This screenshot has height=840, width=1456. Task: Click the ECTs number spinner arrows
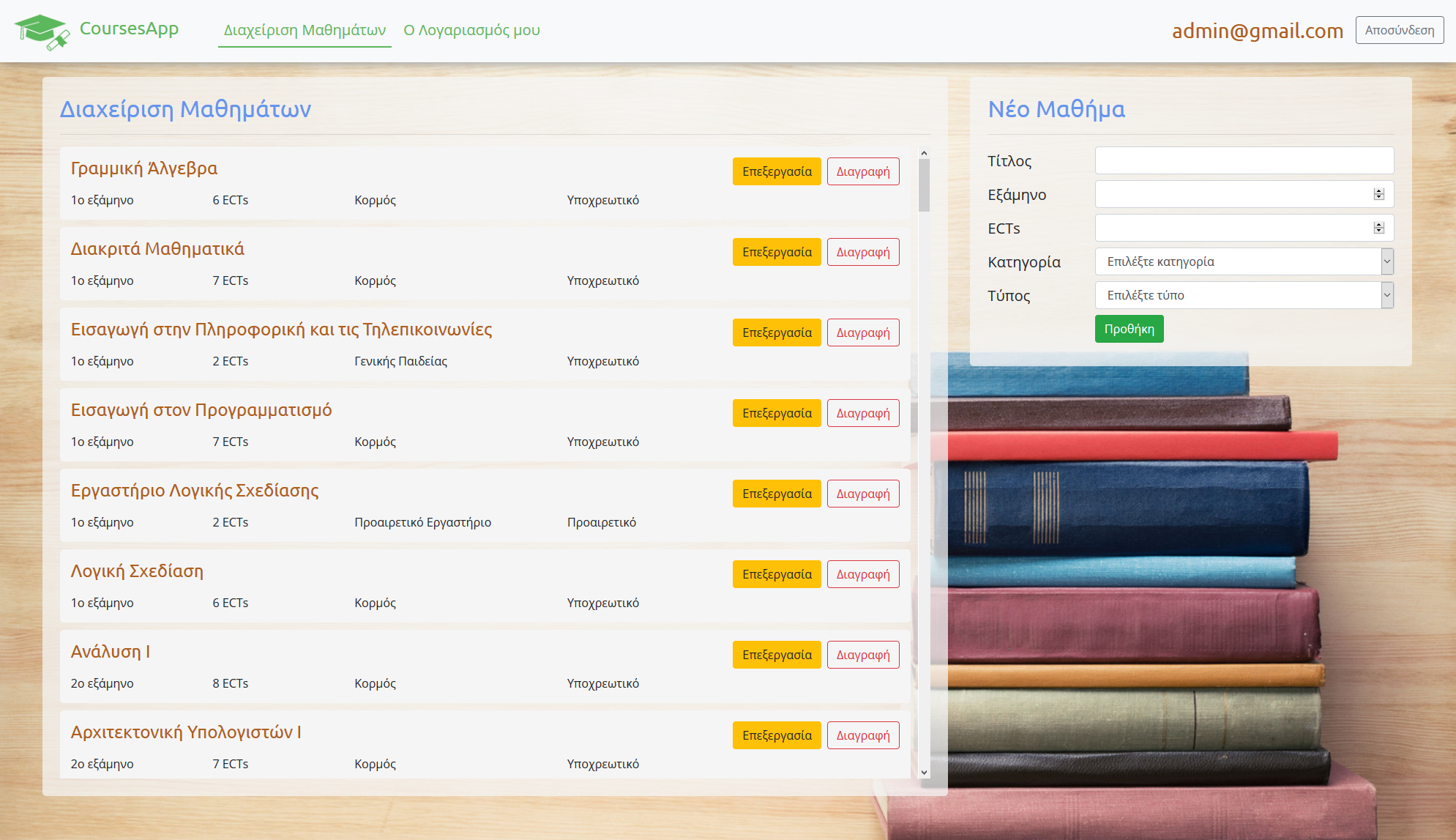coord(1378,228)
